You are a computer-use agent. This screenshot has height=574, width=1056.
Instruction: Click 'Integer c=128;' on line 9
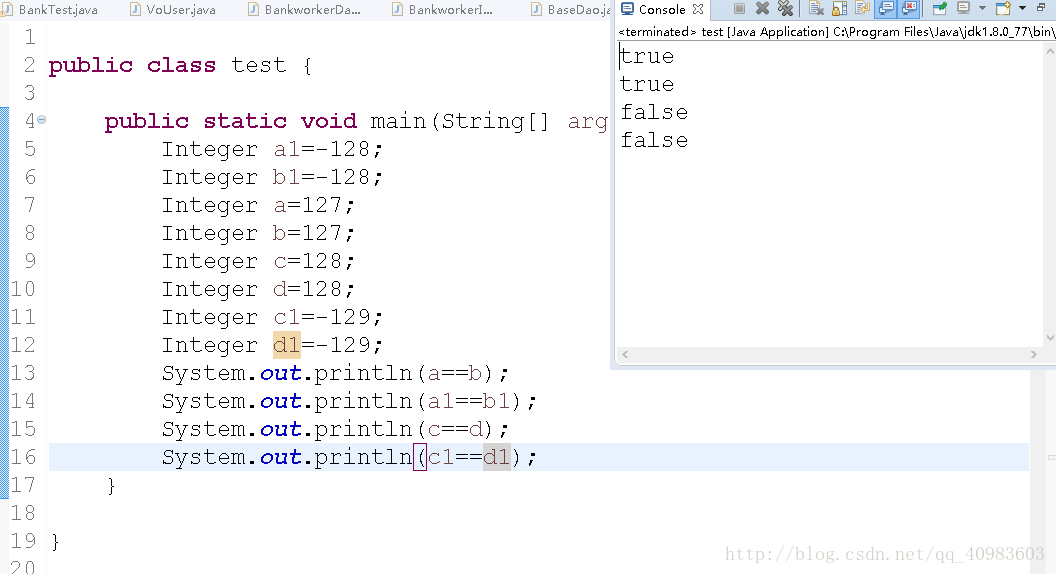pyautogui.click(x=258, y=261)
